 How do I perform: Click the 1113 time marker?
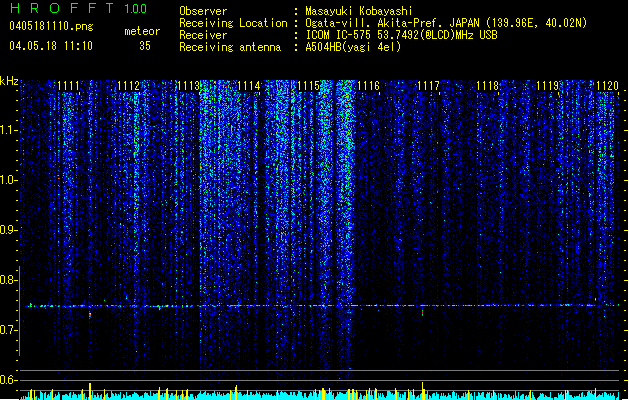tap(189, 86)
